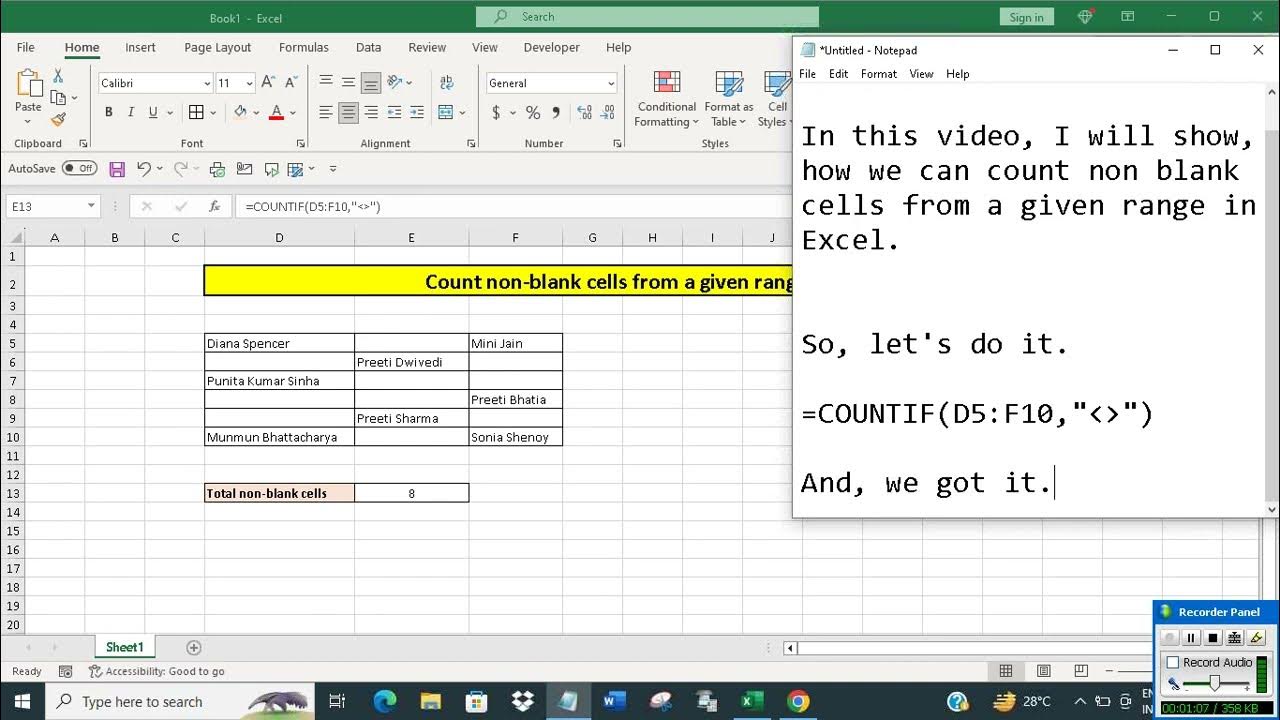Image resolution: width=1280 pixels, height=720 pixels.
Task: Pause recording in Recorder Panel
Action: (1191, 638)
